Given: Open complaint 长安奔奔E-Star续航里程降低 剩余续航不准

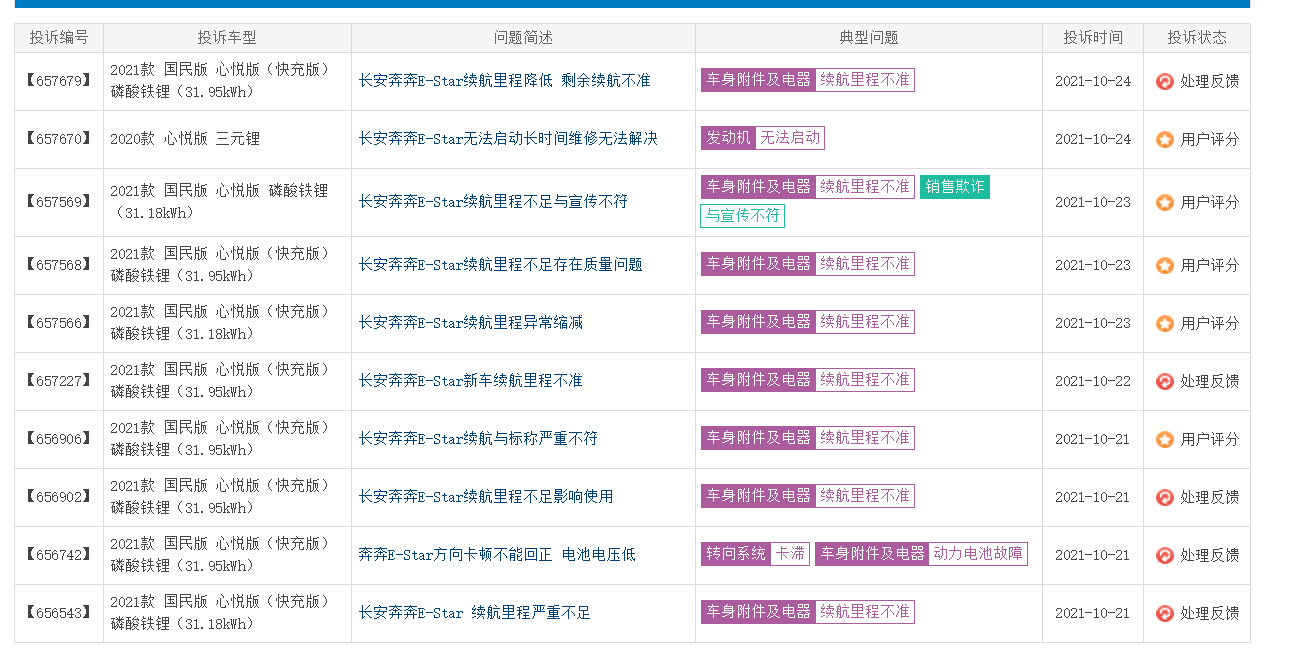Looking at the screenshot, I should (x=504, y=80).
